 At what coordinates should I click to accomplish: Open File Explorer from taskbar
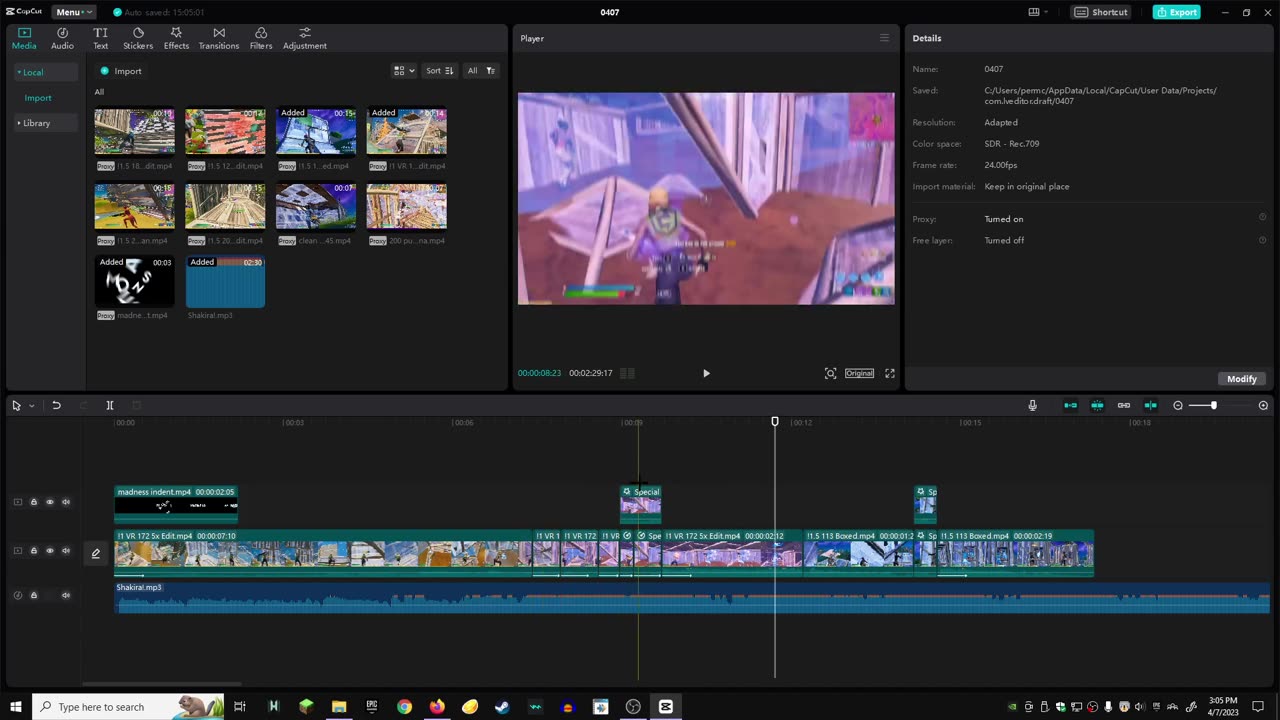[x=339, y=707]
